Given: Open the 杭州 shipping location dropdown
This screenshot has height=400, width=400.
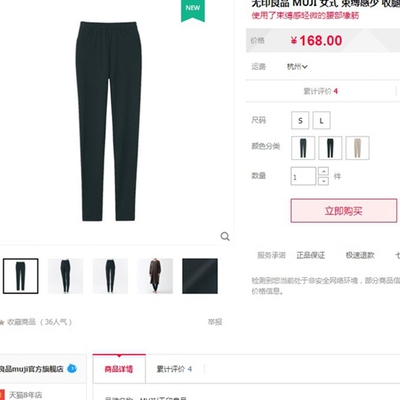Looking at the screenshot, I should click(x=297, y=67).
